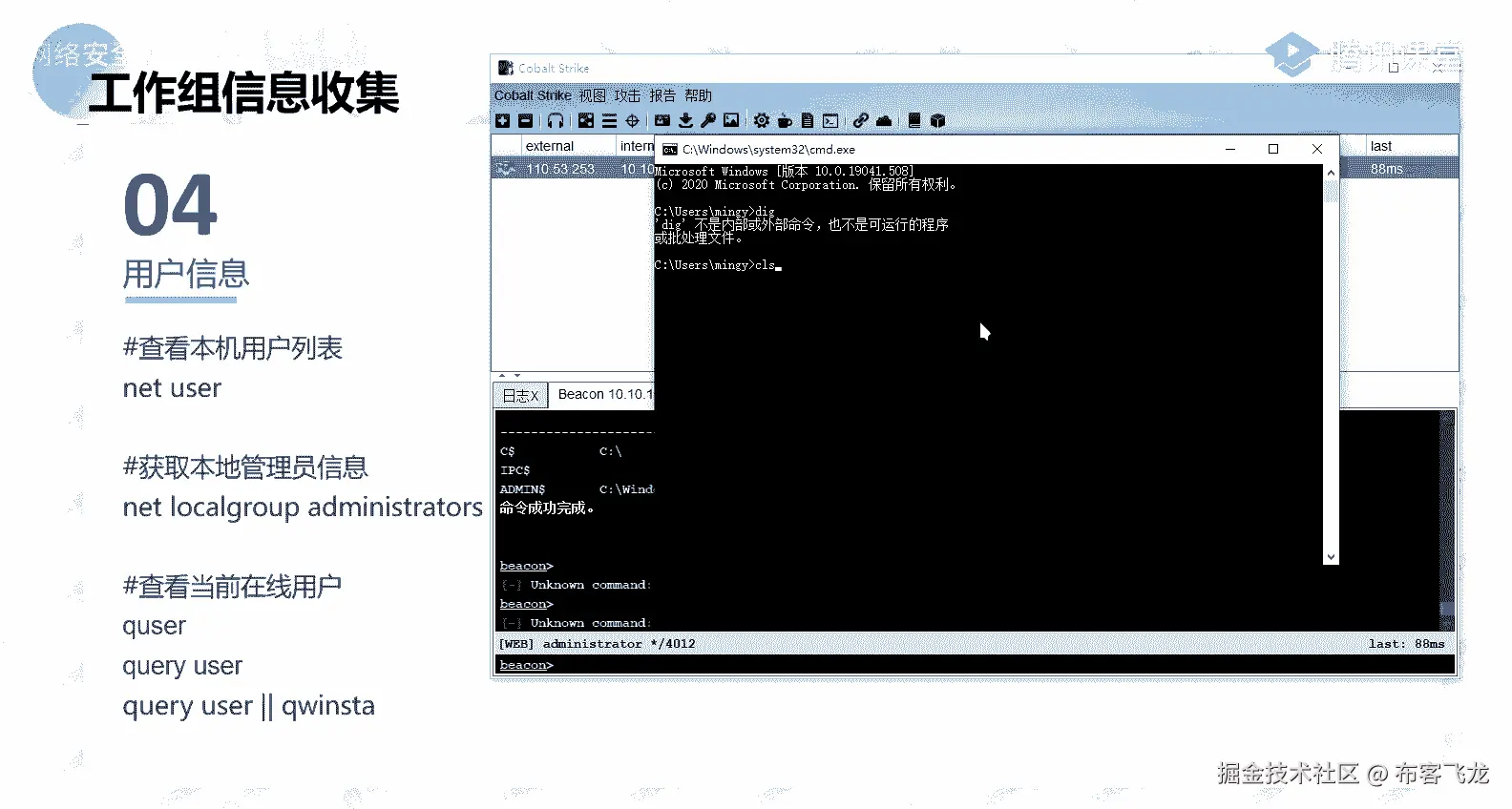Click the document (Office macro) icon

808,120
